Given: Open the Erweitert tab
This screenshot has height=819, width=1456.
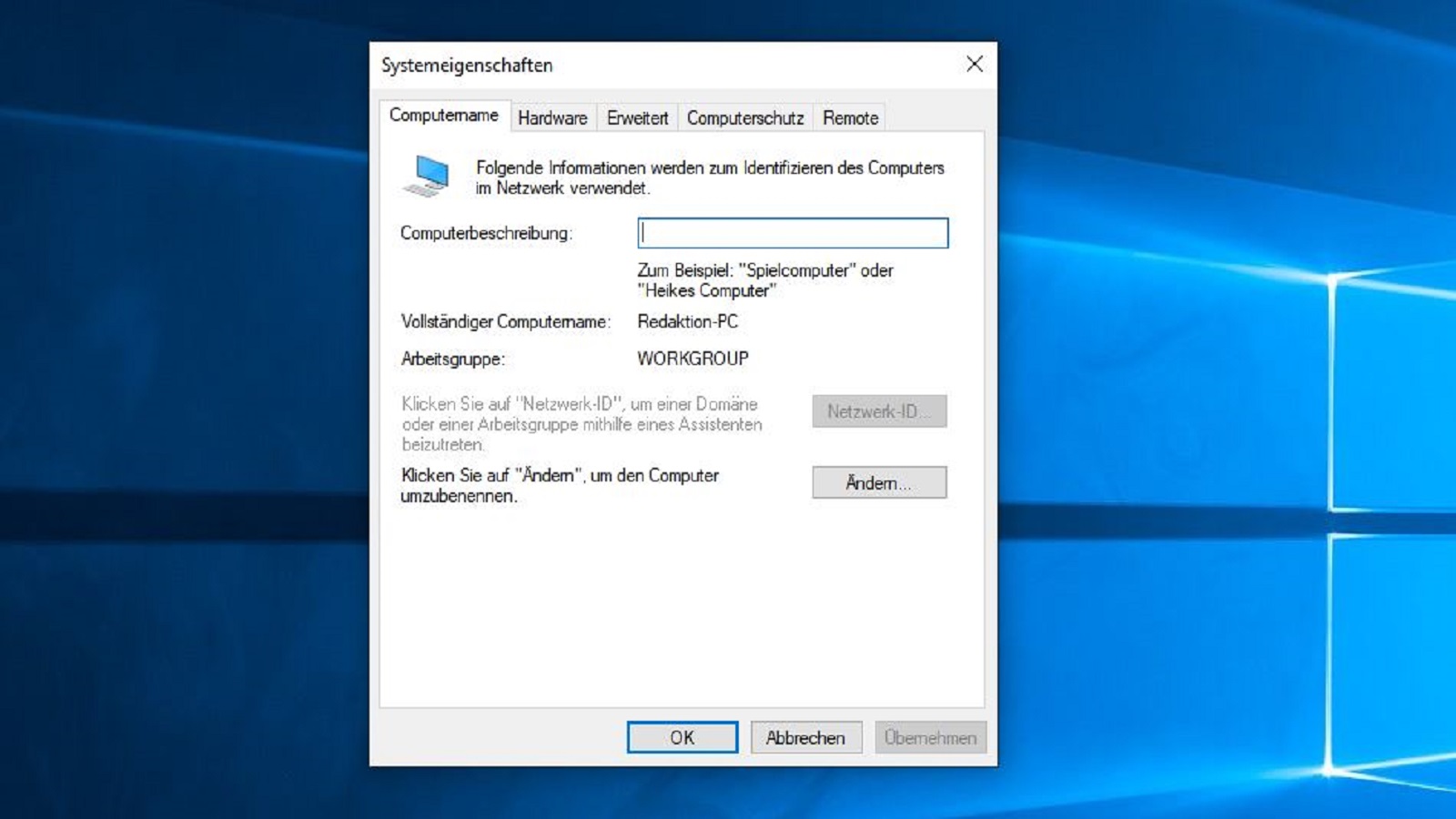Looking at the screenshot, I should (x=636, y=117).
